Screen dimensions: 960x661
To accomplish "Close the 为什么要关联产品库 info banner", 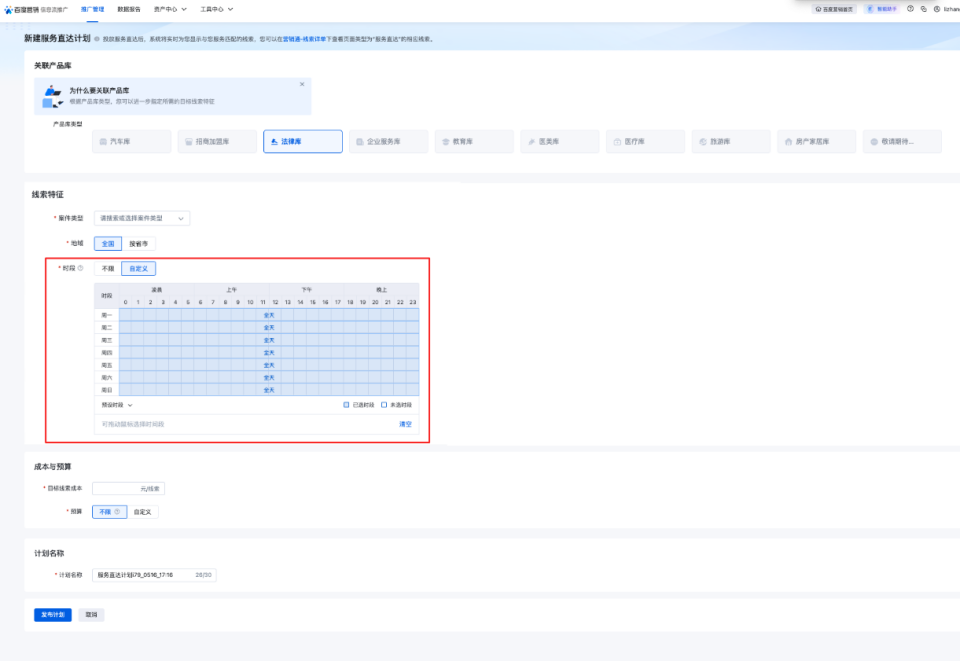I will [x=302, y=84].
